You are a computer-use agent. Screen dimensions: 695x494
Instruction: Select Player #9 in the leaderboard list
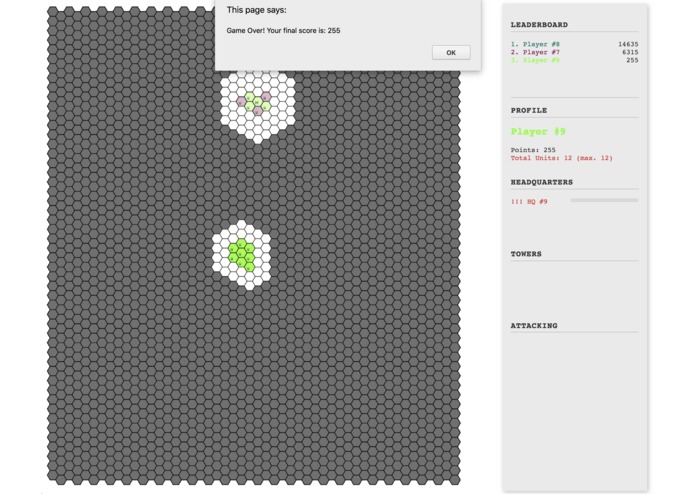[x=535, y=60]
